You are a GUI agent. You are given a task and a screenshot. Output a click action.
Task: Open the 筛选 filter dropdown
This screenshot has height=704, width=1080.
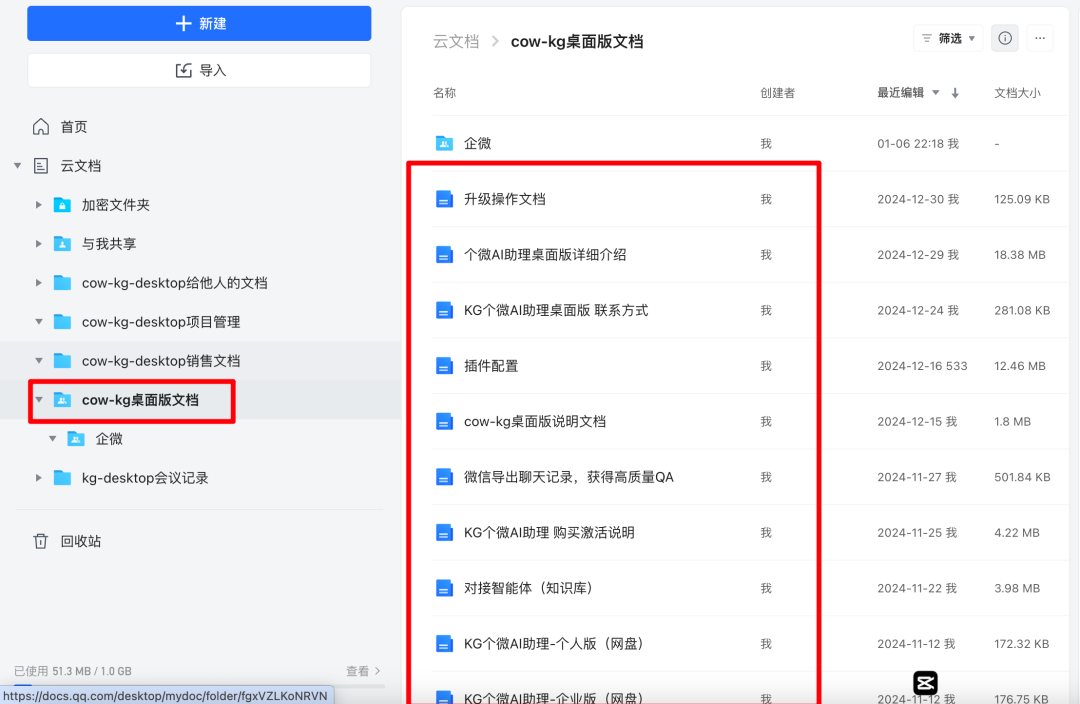coord(948,39)
